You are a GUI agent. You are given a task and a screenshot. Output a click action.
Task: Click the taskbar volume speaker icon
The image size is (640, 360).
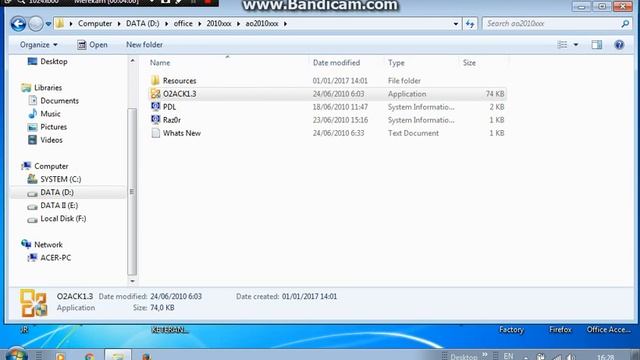(x=571, y=357)
